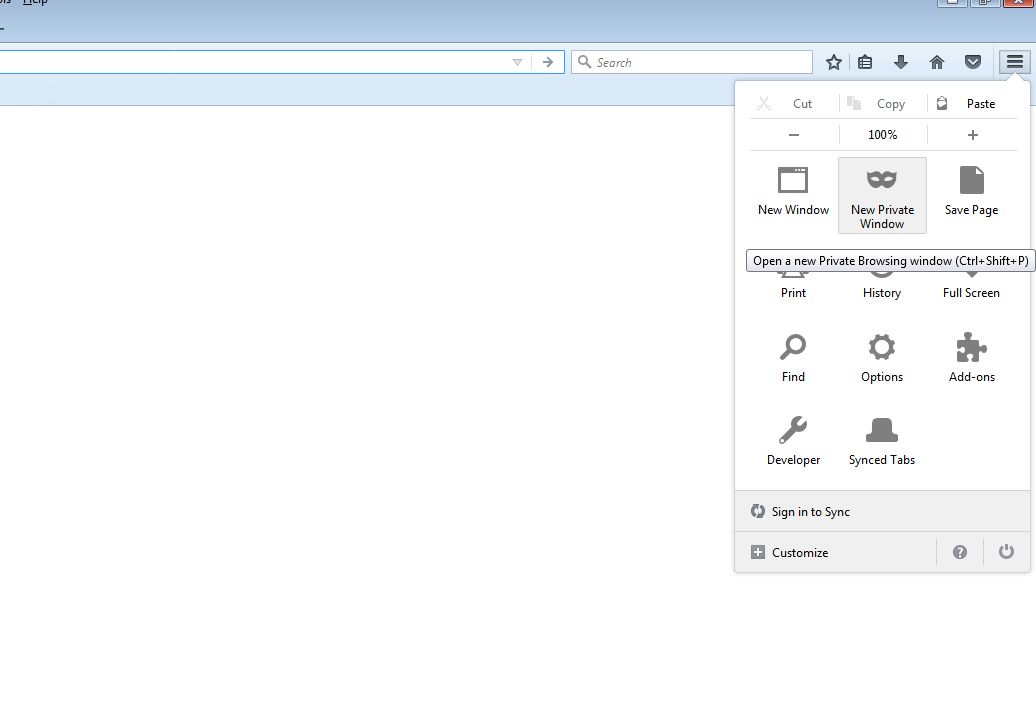Open a New Private Window
1036x725 pixels.
[x=882, y=196]
